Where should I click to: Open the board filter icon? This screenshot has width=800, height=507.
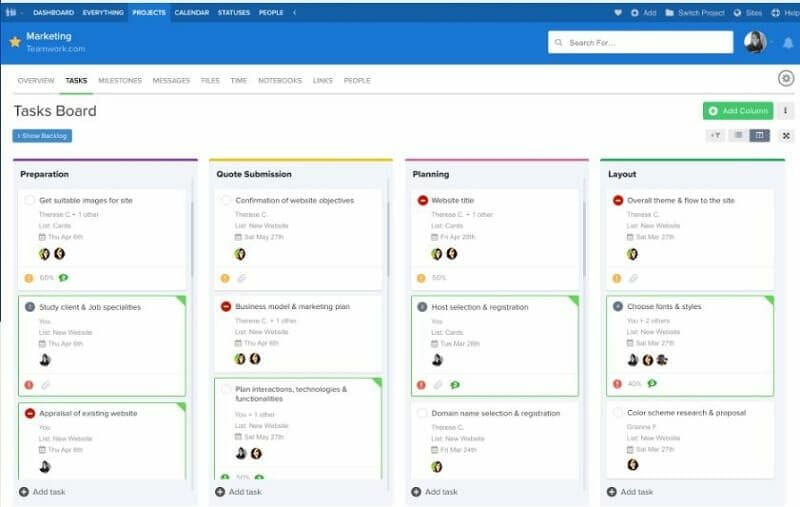coord(715,135)
